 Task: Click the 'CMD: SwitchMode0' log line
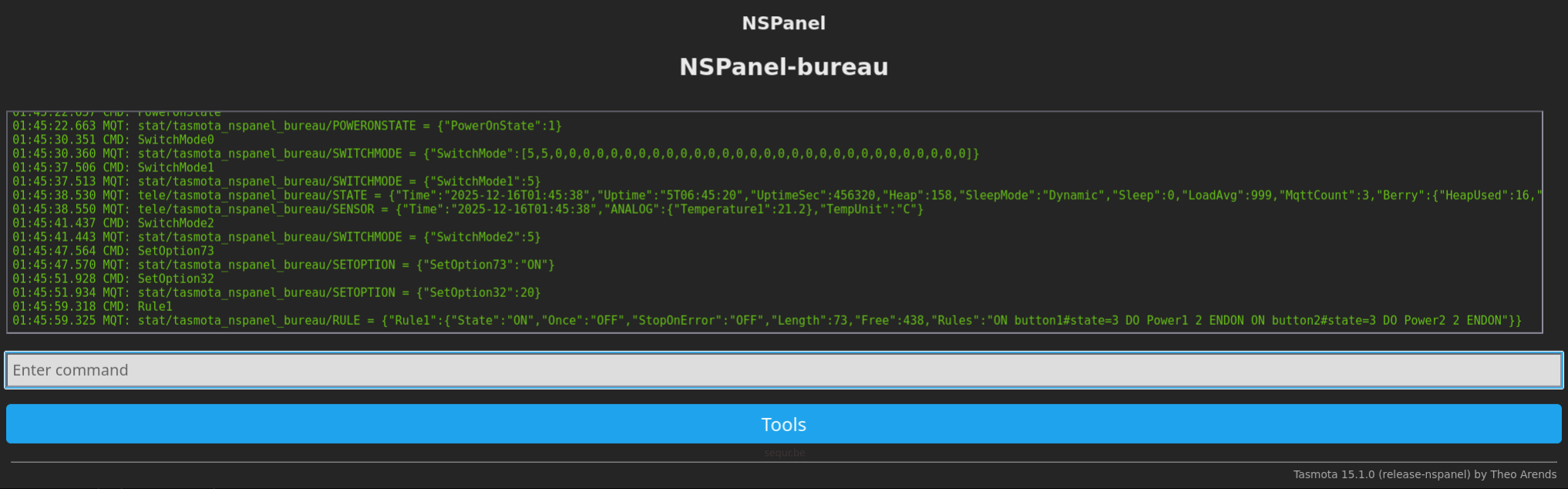pos(113,140)
